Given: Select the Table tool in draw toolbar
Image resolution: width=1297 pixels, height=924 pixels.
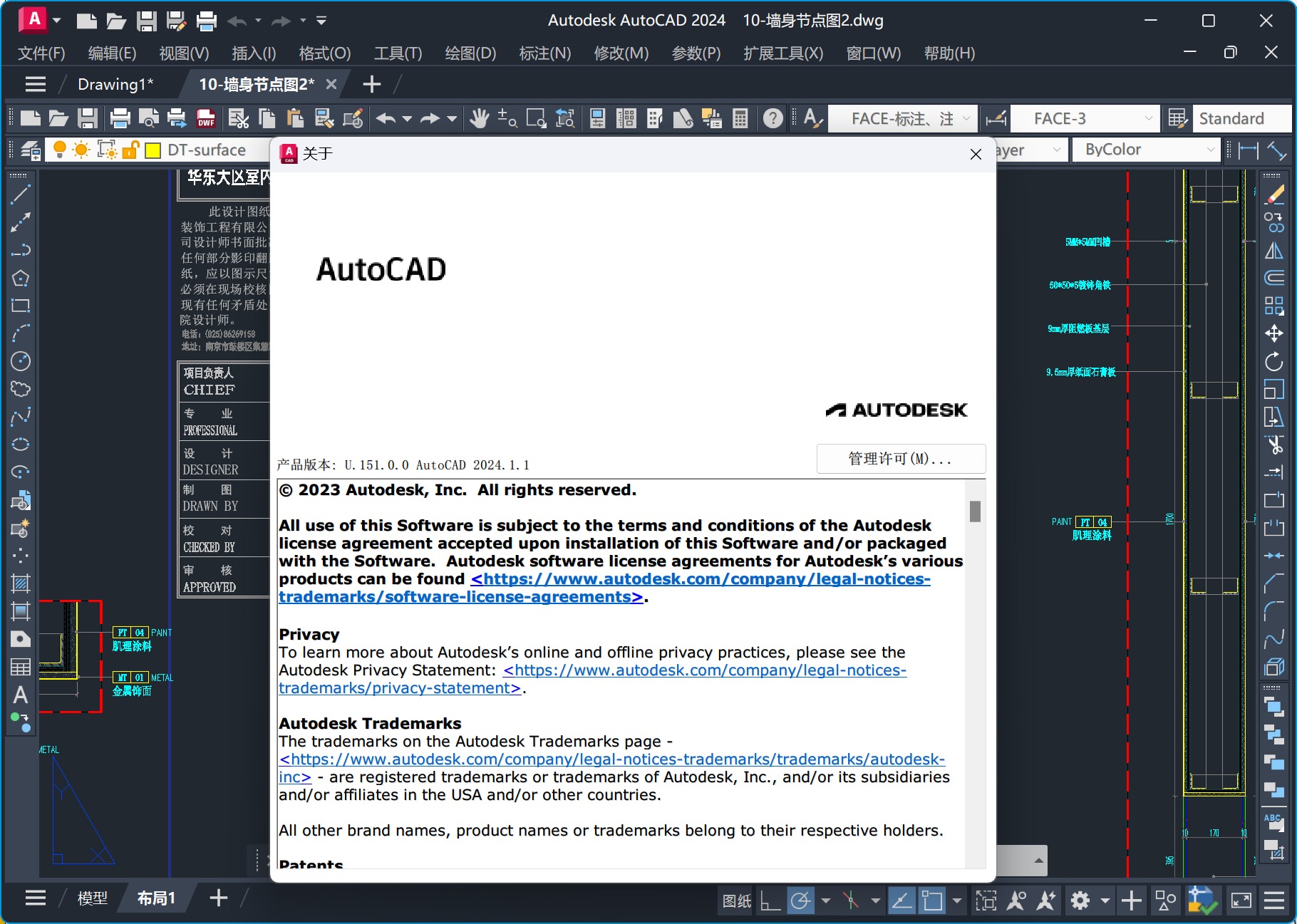Looking at the screenshot, I should point(21,667).
